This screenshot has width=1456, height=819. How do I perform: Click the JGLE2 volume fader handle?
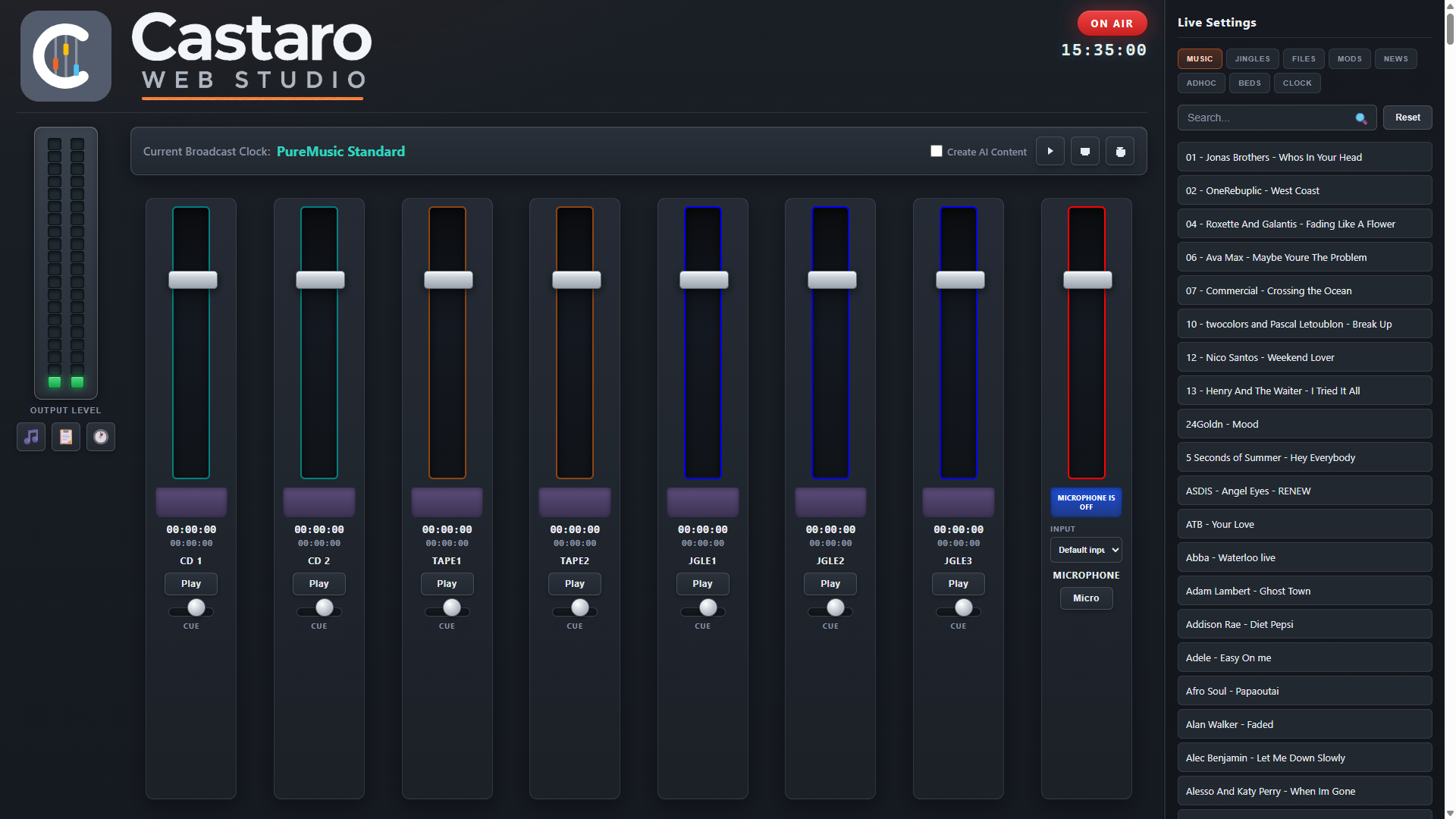(832, 280)
